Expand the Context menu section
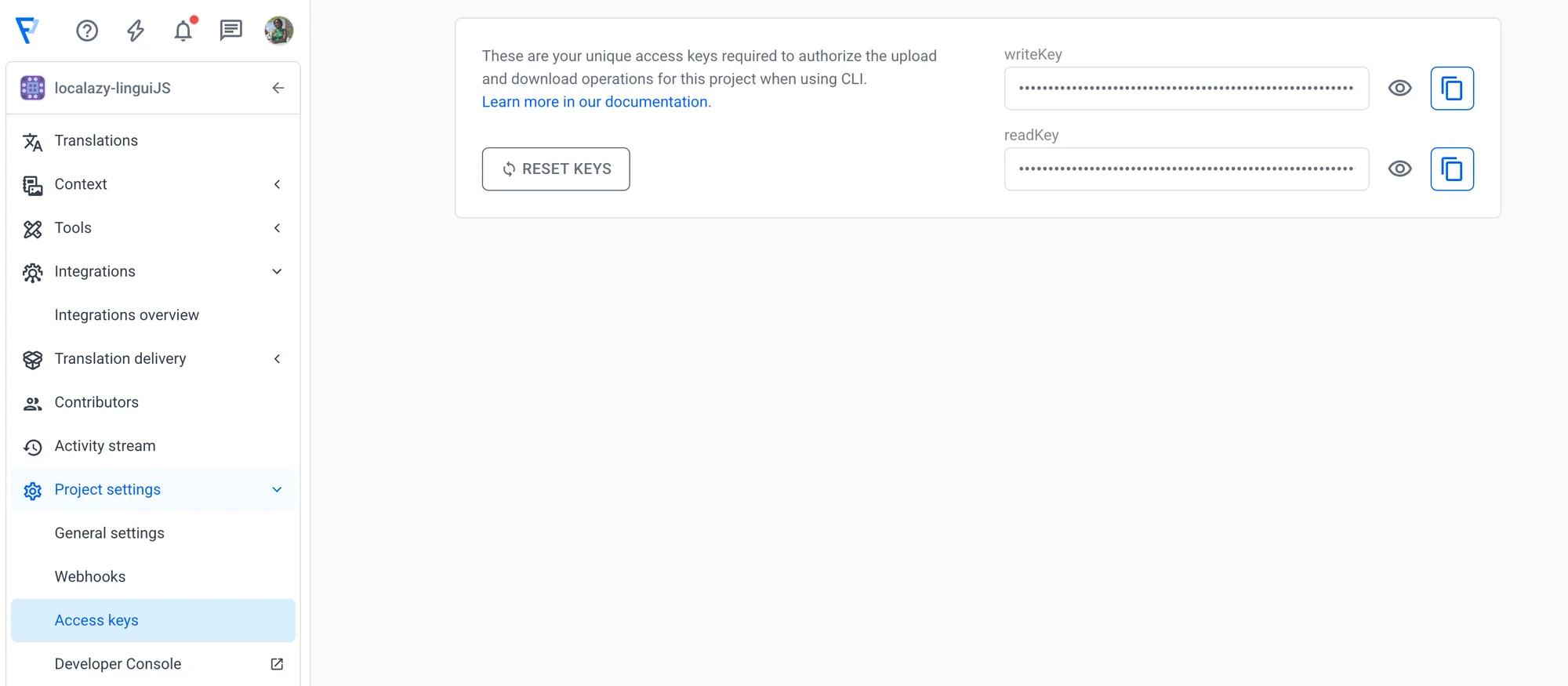Screen dimensions: 1568x686 click(x=277, y=184)
